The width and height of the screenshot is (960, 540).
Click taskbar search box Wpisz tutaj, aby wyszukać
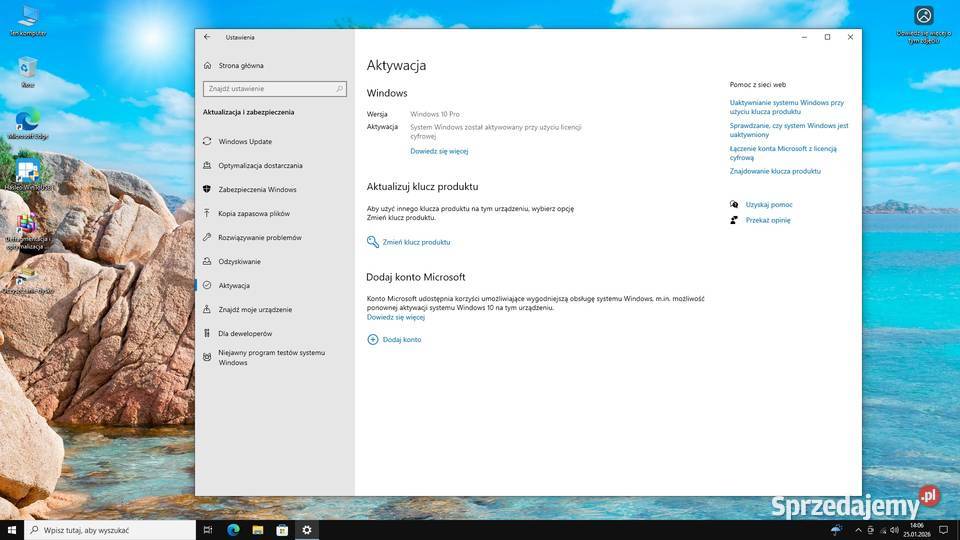[110, 530]
